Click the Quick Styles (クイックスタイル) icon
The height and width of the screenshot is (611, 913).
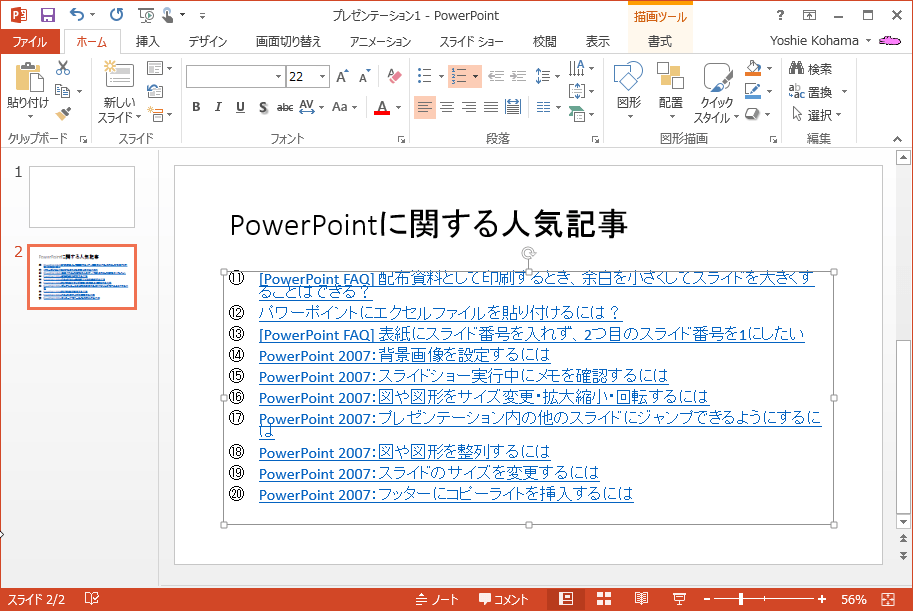coord(717,77)
